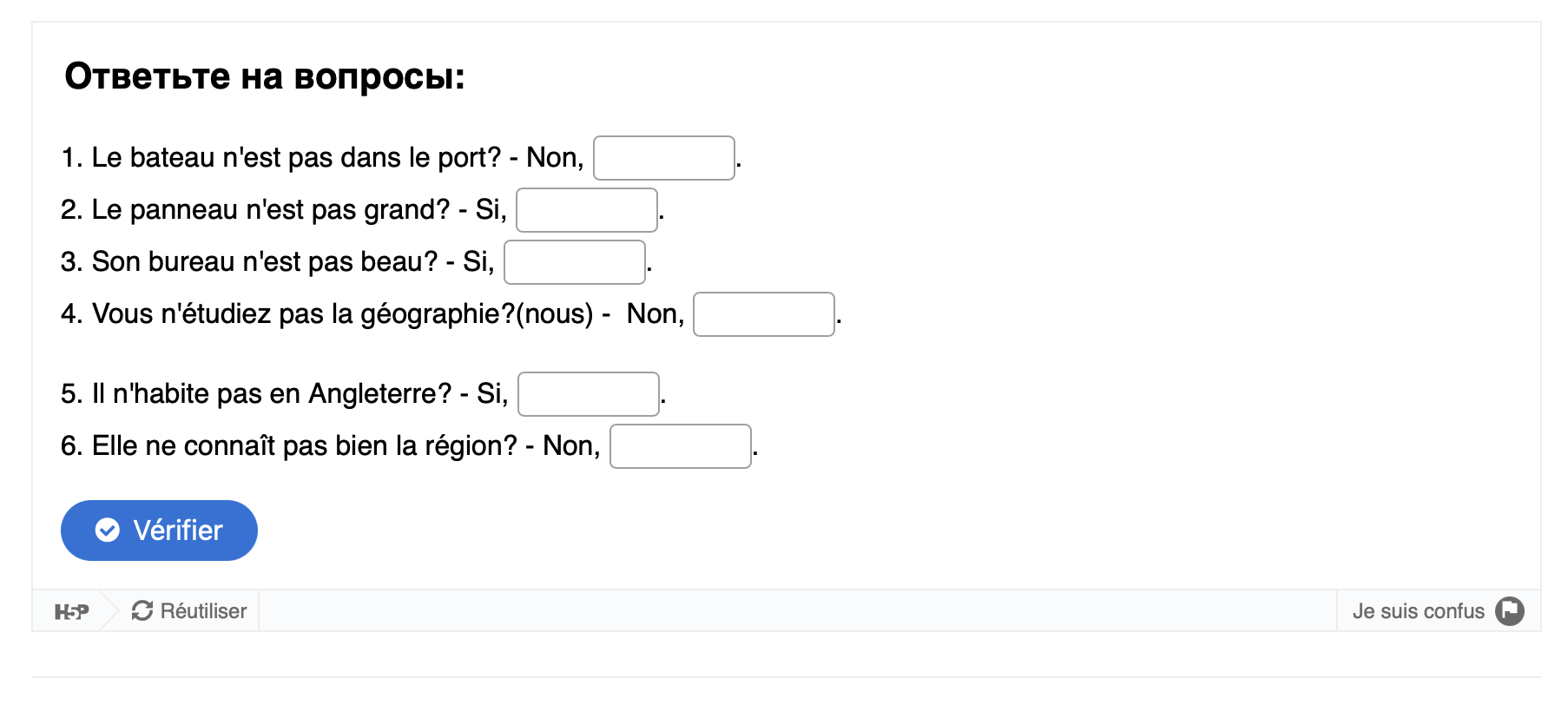Click the sentence 'Elle ne connaît pas bien la région?'
This screenshot has height=705, width=1568.
304,446
